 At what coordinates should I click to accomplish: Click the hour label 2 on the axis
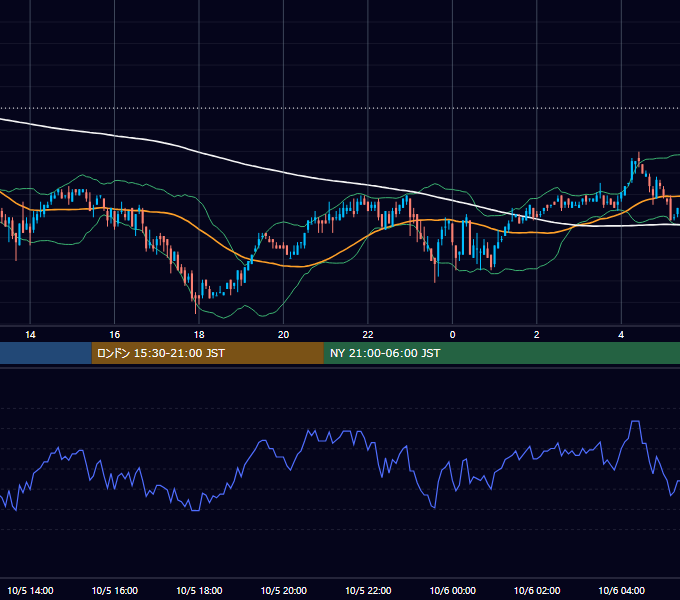coord(536,335)
